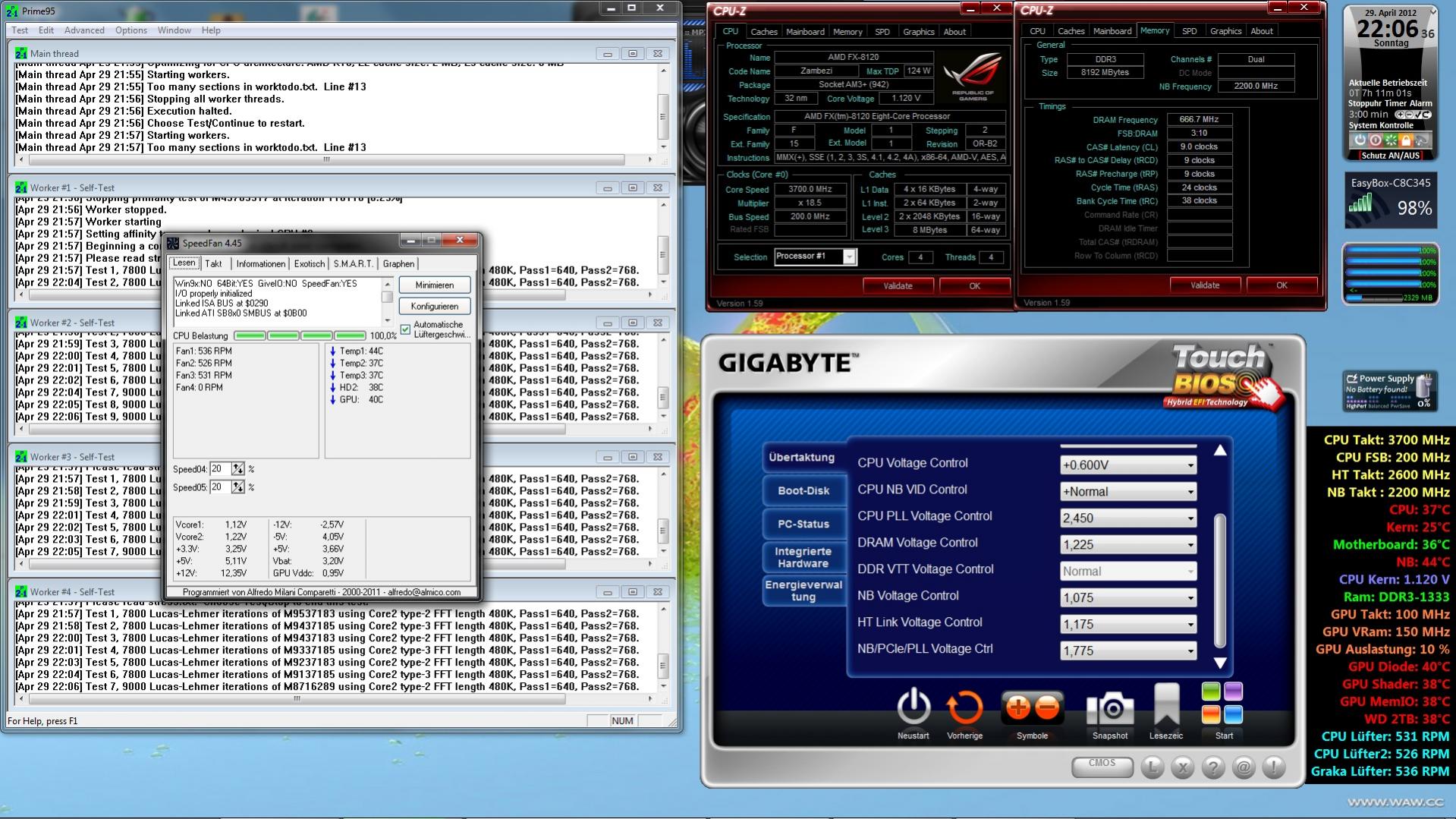This screenshot has width=1456, height=819.
Task: Click the Speed04 spinner arrows
Action: [238, 469]
